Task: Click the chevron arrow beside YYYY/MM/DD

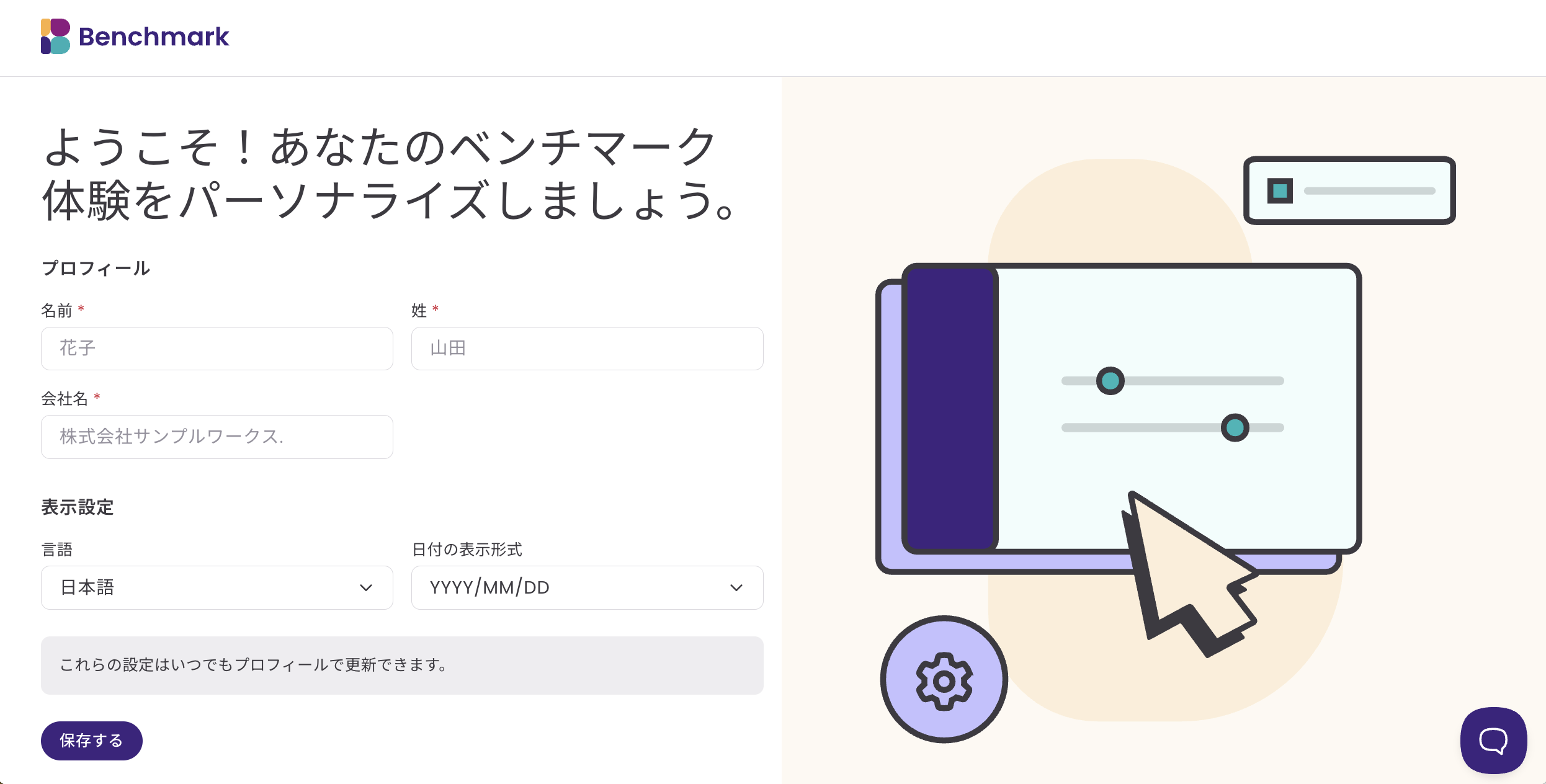Action: point(736,587)
